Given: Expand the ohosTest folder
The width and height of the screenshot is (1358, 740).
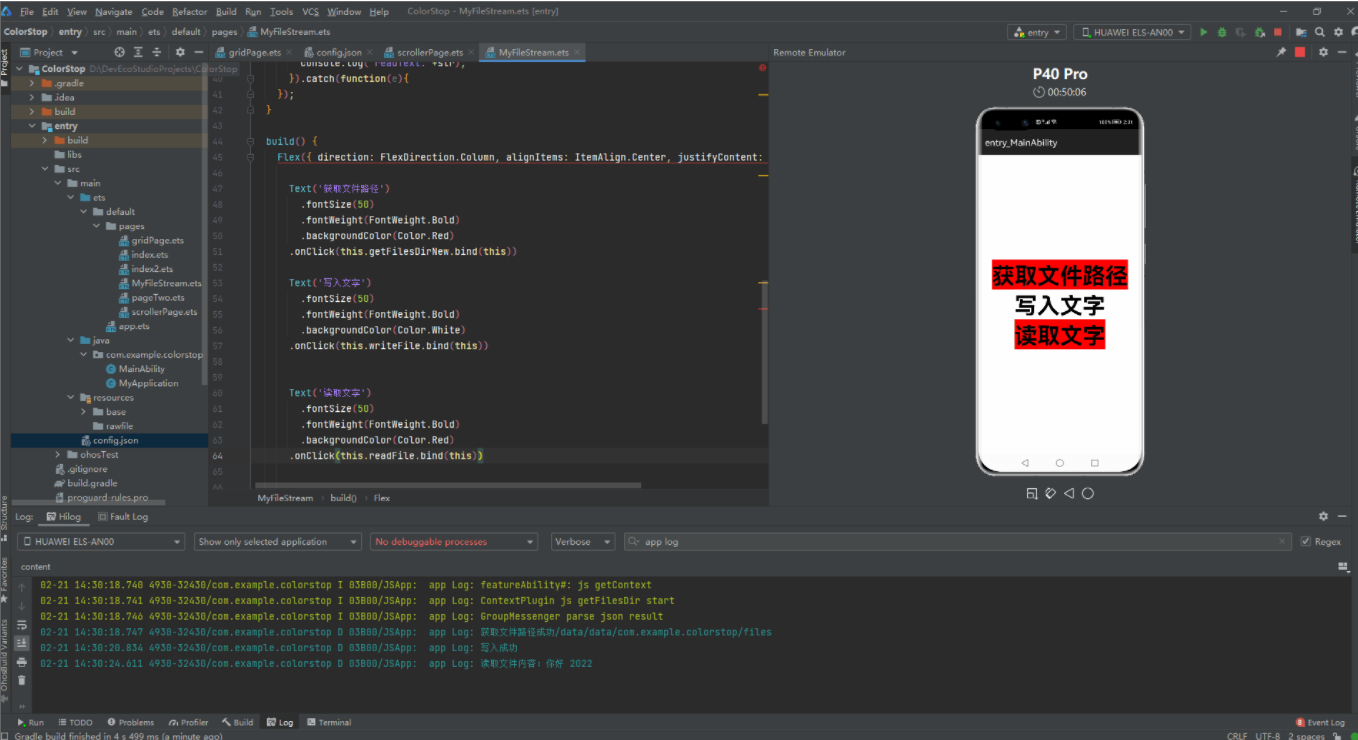Looking at the screenshot, I should pyautogui.click(x=59, y=455).
